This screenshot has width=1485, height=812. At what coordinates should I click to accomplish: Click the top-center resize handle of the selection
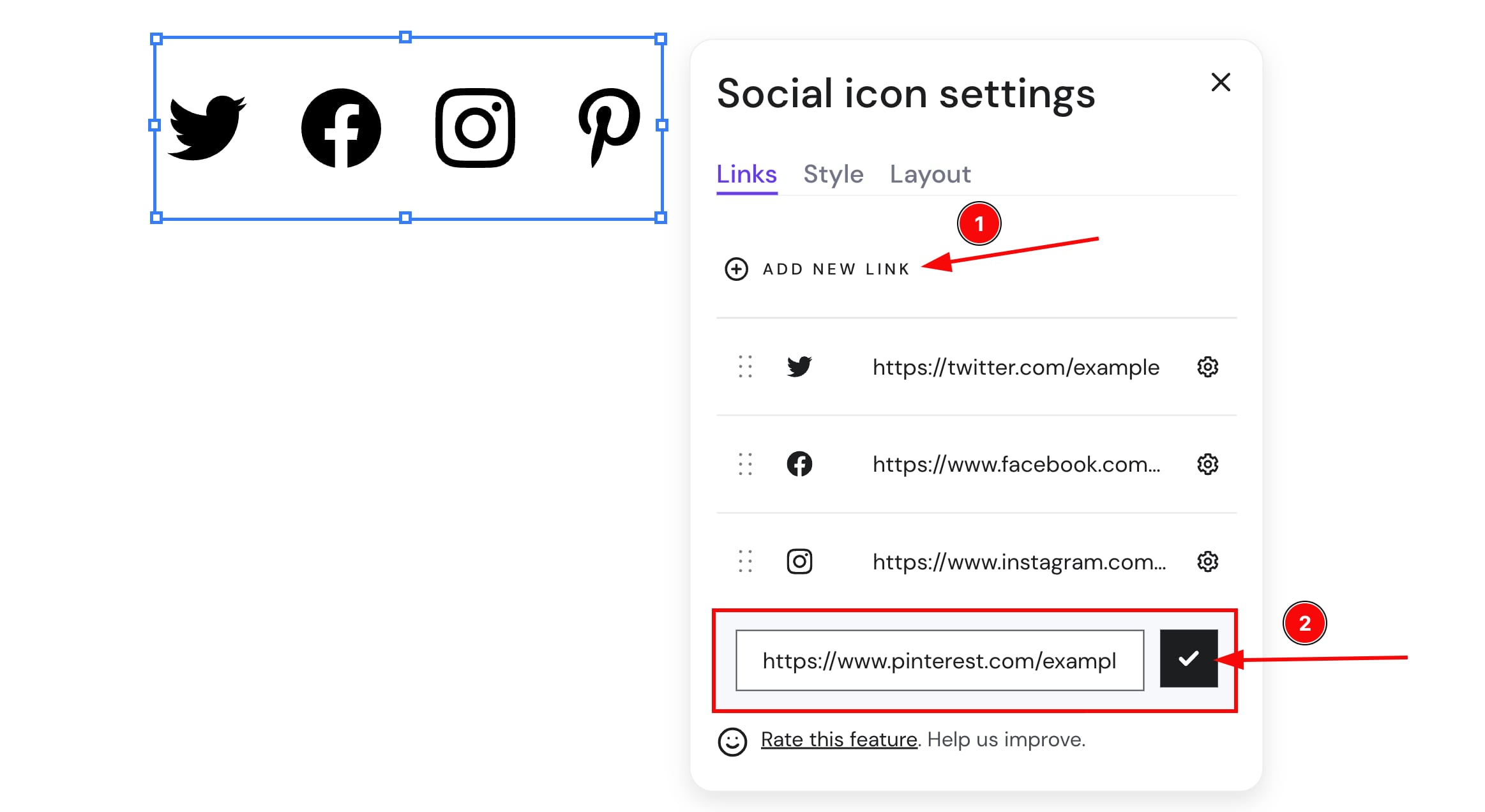tap(405, 38)
